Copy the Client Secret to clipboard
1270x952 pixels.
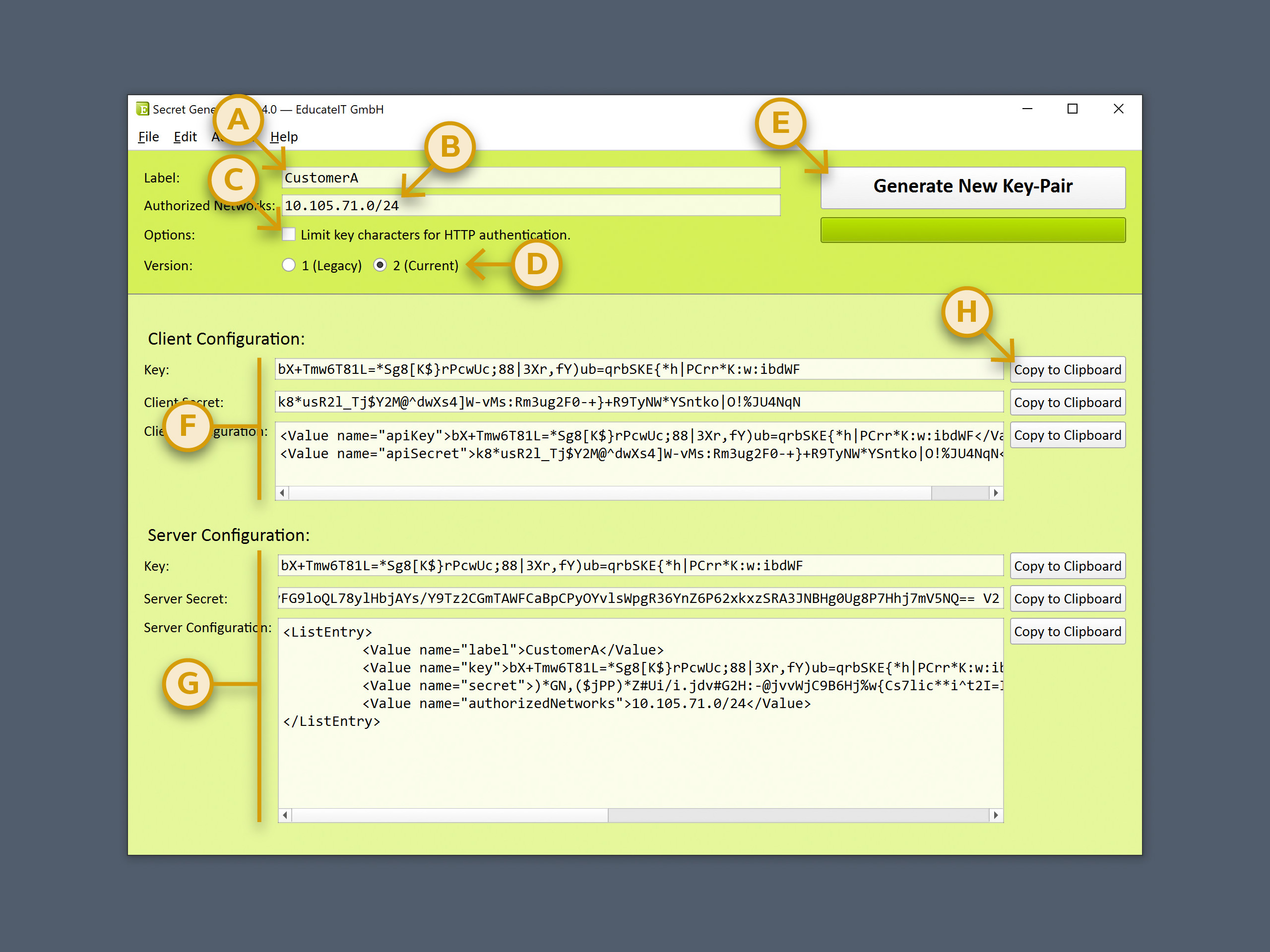click(x=1067, y=402)
